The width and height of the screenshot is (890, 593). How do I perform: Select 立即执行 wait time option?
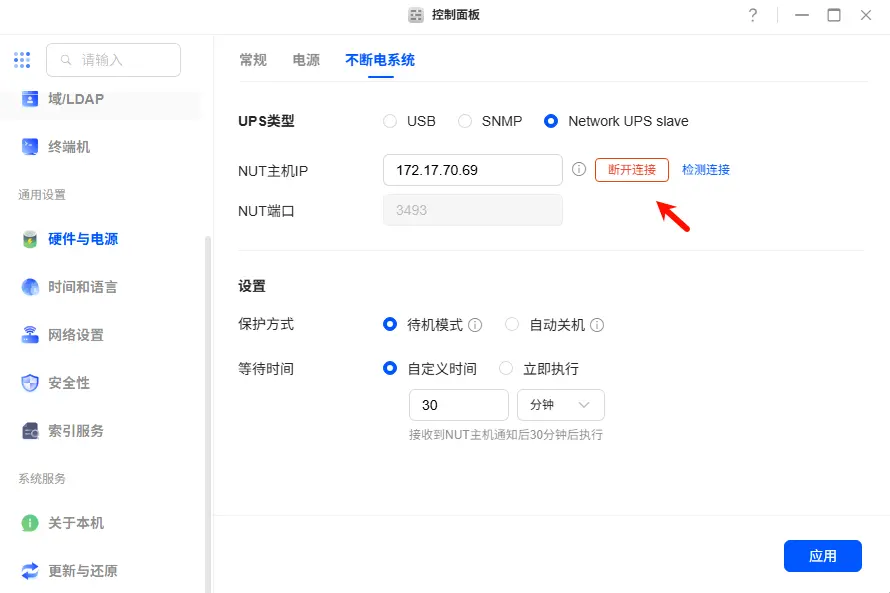coord(506,369)
